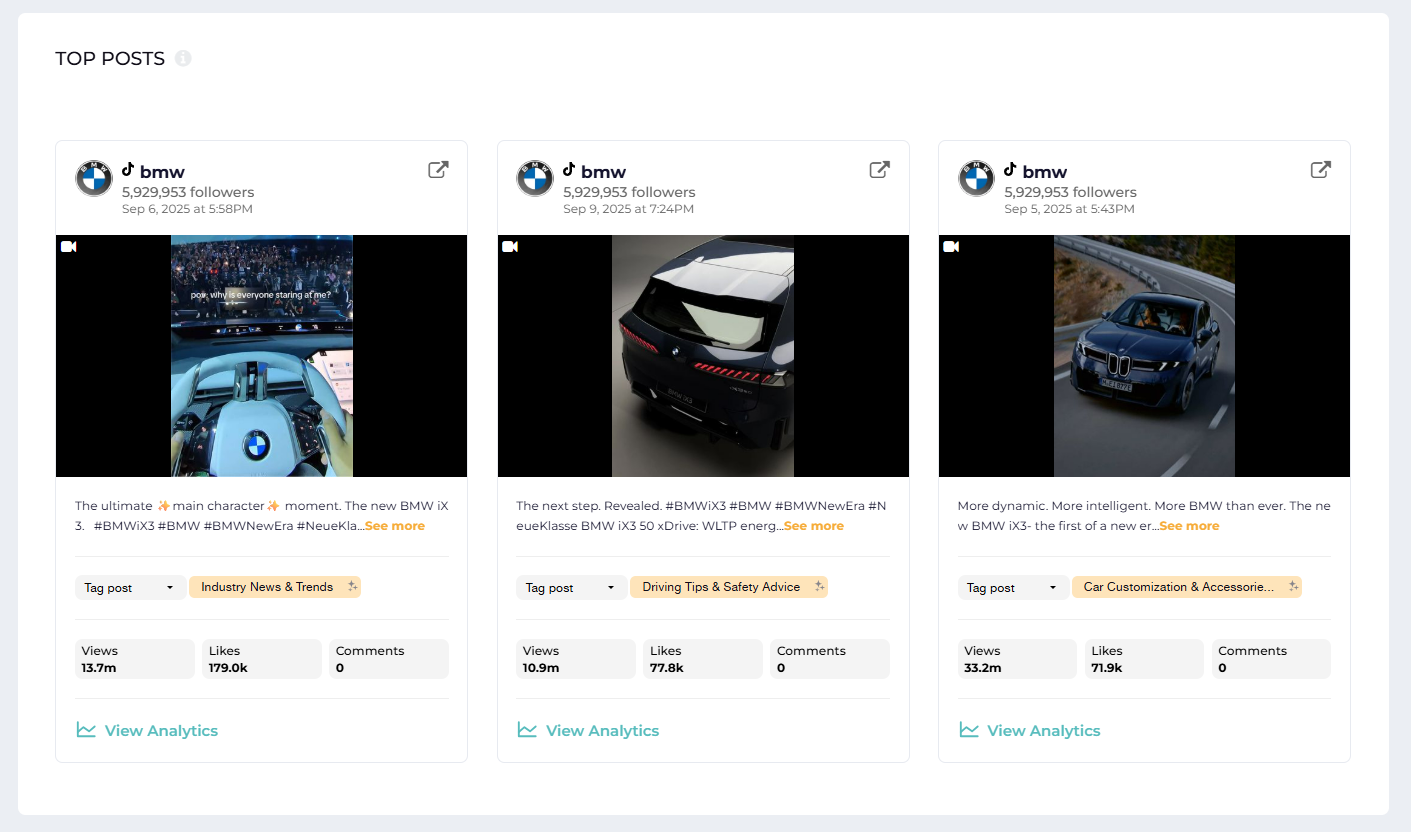Viewport: 1411px width, 832px height.
Task: Open Sep 6 post via external link icon
Action: (x=438, y=170)
